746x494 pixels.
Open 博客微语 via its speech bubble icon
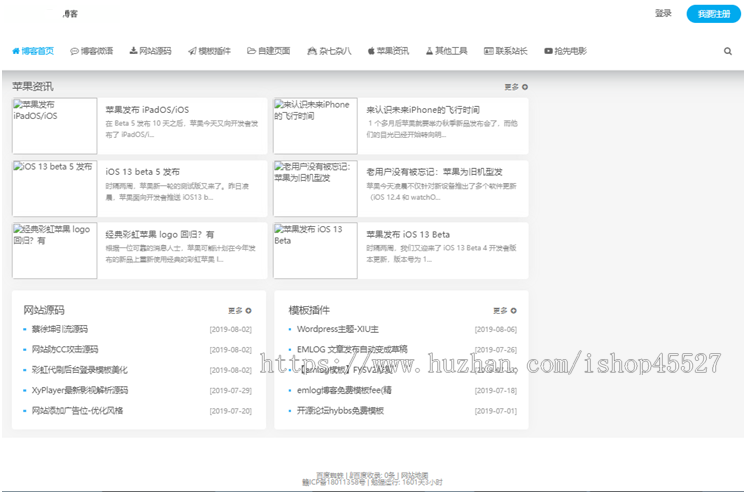74,51
